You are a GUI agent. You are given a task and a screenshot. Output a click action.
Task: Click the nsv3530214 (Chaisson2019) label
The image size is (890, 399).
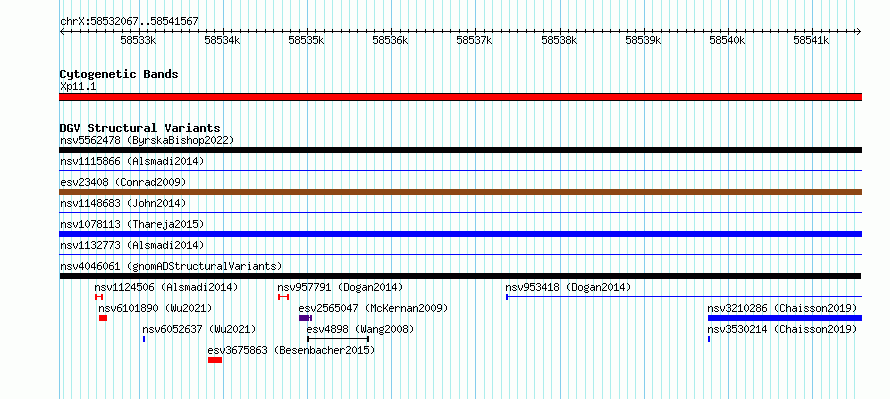(782, 329)
